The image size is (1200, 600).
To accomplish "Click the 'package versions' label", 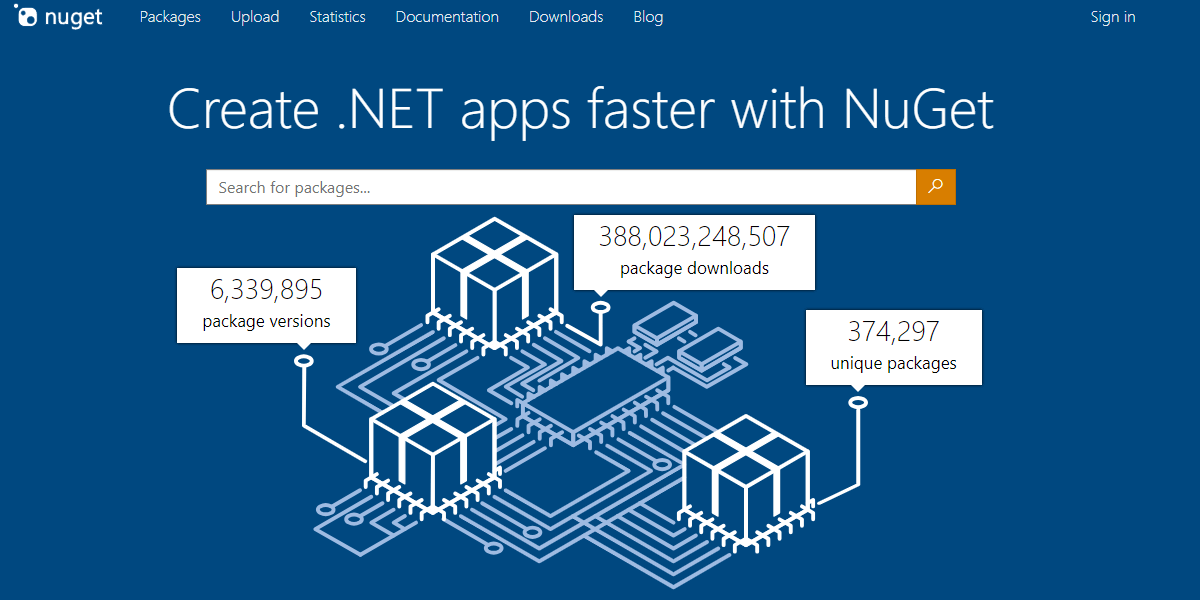I will (x=266, y=322).
